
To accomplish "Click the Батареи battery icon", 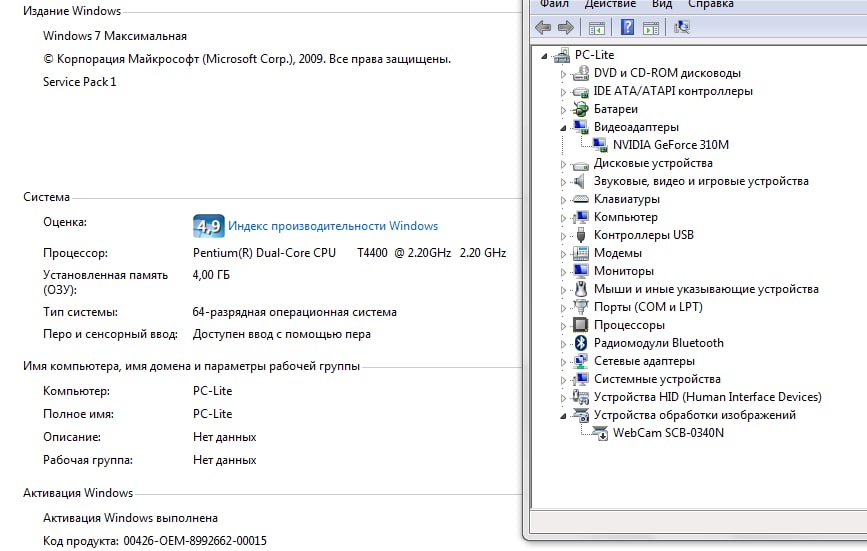I will 581,109.
